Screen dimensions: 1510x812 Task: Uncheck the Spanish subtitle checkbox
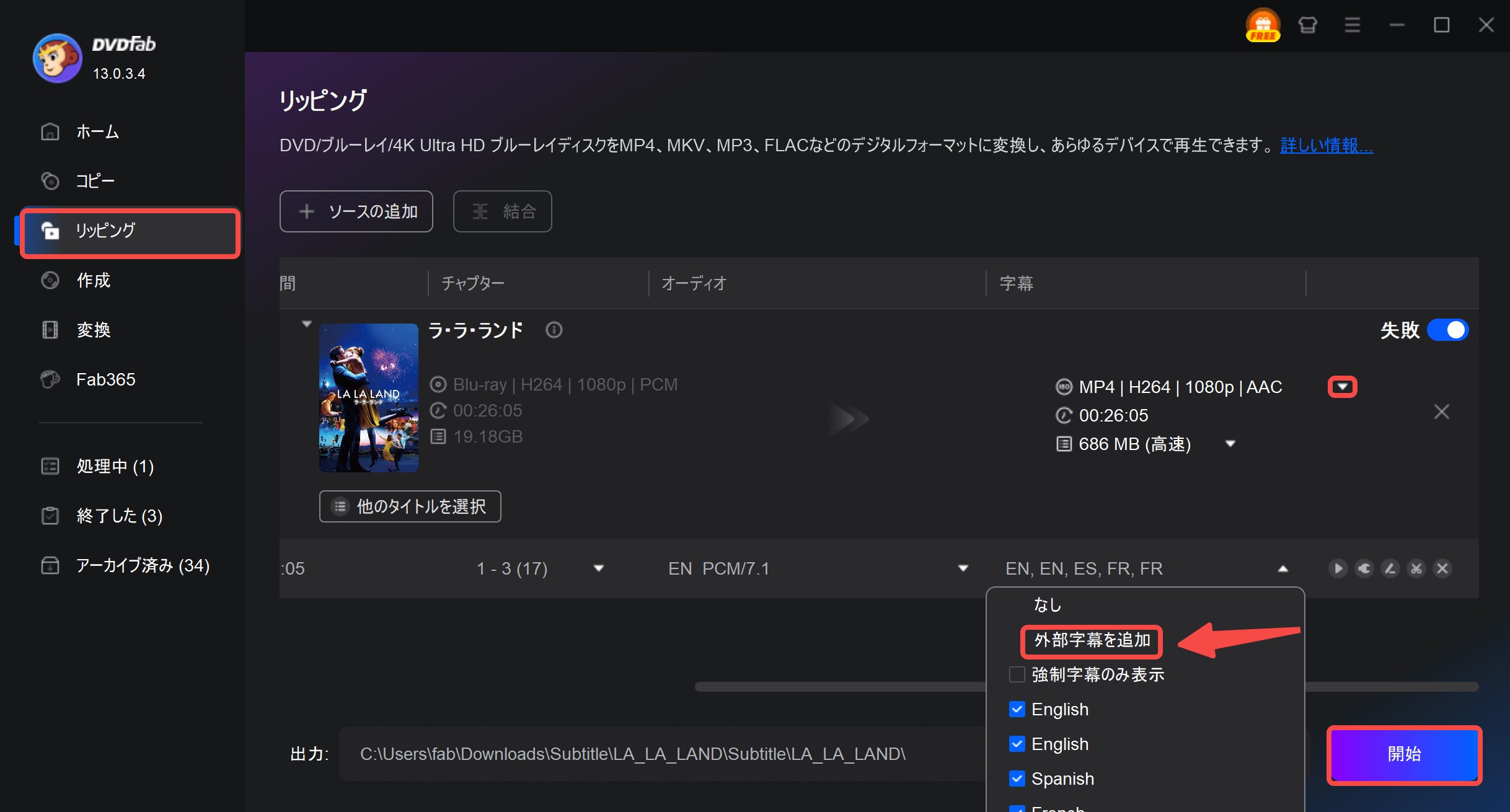pyautogui.click(x=1017, y=779)
